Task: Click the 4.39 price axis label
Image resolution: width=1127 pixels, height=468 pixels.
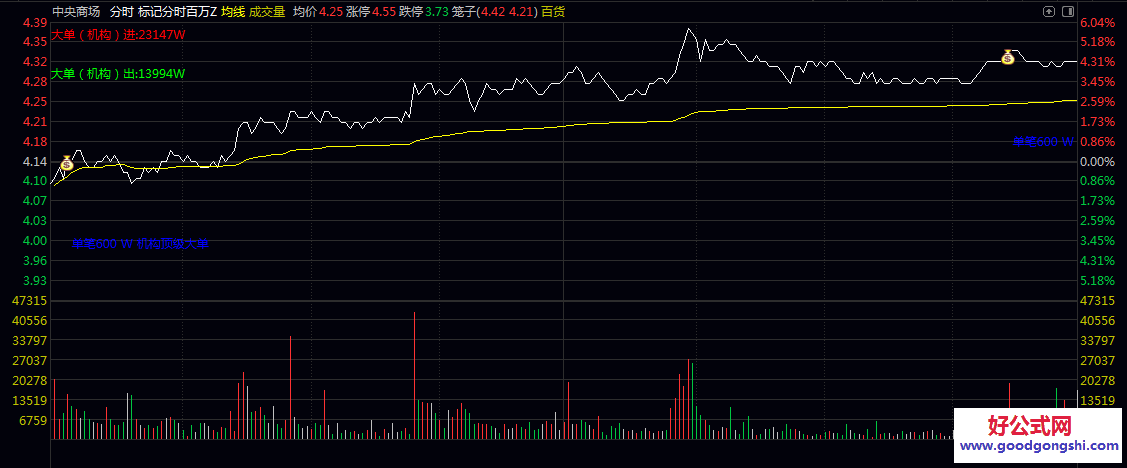Action: 35,22
